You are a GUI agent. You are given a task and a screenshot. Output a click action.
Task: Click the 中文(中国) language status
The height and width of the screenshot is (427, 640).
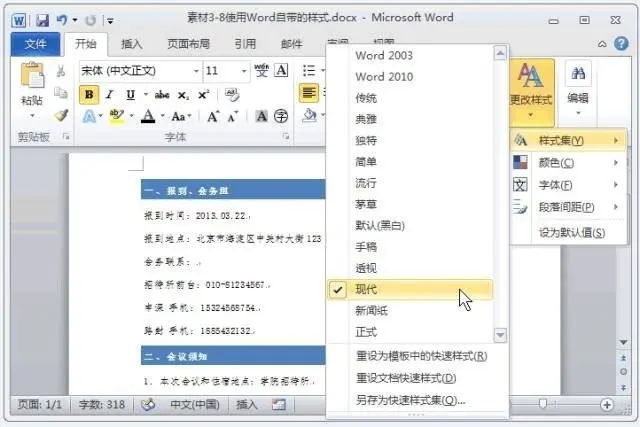(x=195, y=405)
